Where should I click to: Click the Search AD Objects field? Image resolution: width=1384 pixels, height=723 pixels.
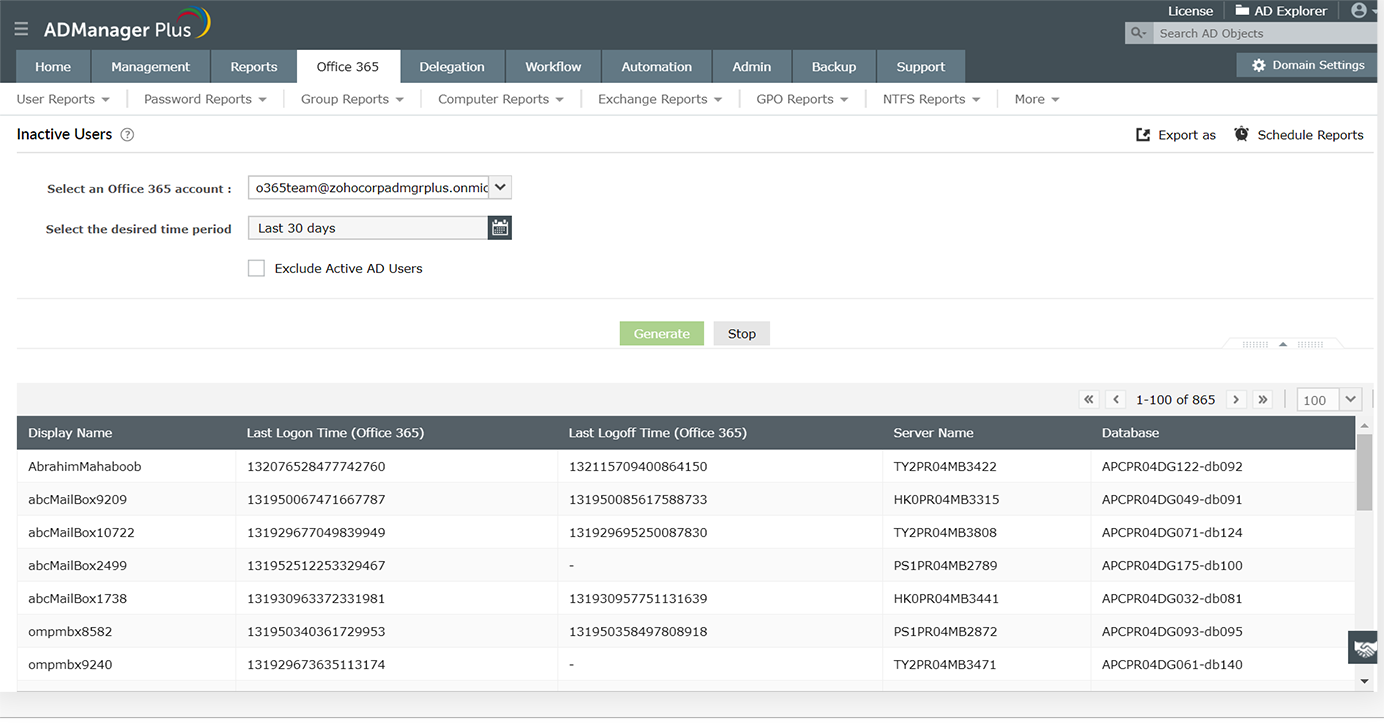point(1267,33)
